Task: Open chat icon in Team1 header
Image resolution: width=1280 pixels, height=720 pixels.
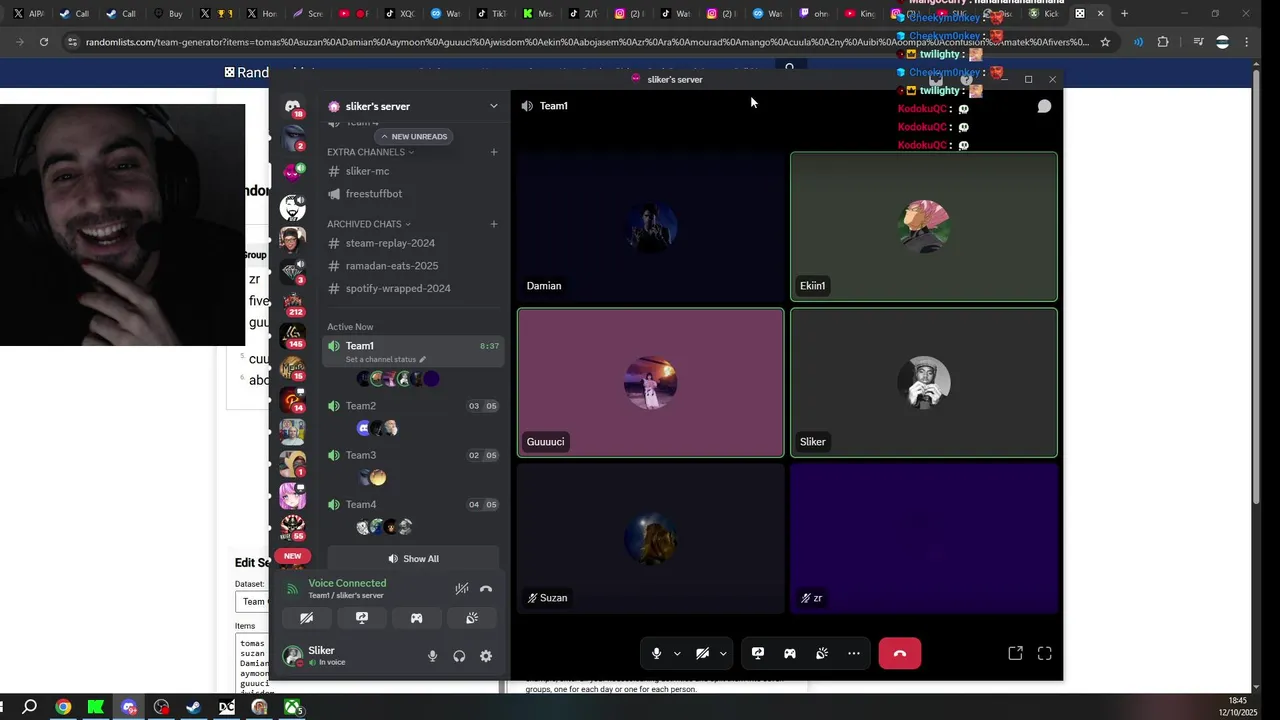Action: 1044,106
